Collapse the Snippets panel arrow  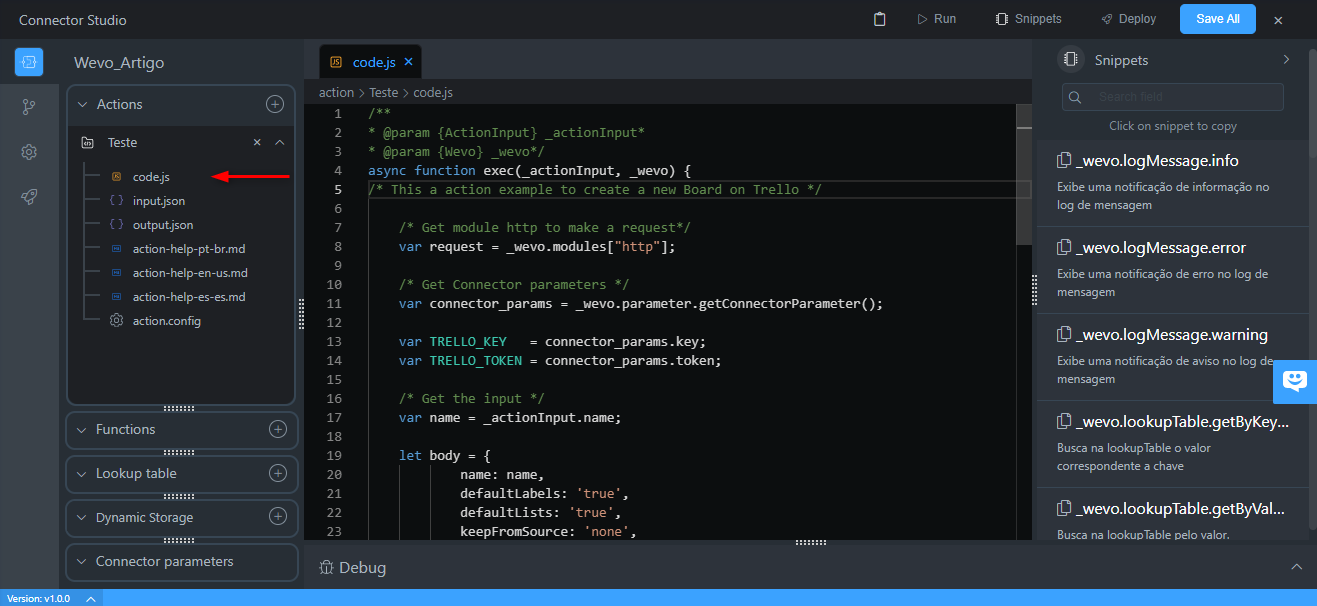pos(1286,60)
